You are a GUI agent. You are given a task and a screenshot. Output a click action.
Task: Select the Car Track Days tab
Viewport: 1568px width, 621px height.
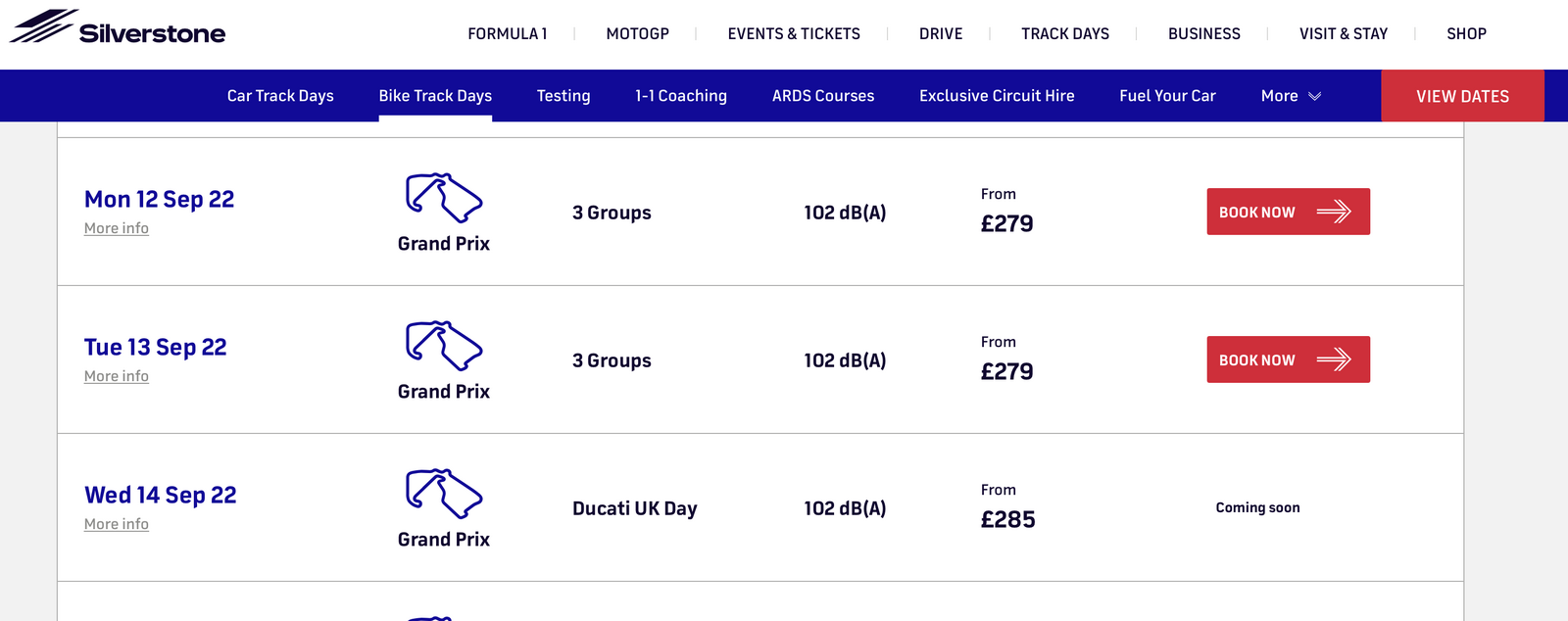coord(280,96)
